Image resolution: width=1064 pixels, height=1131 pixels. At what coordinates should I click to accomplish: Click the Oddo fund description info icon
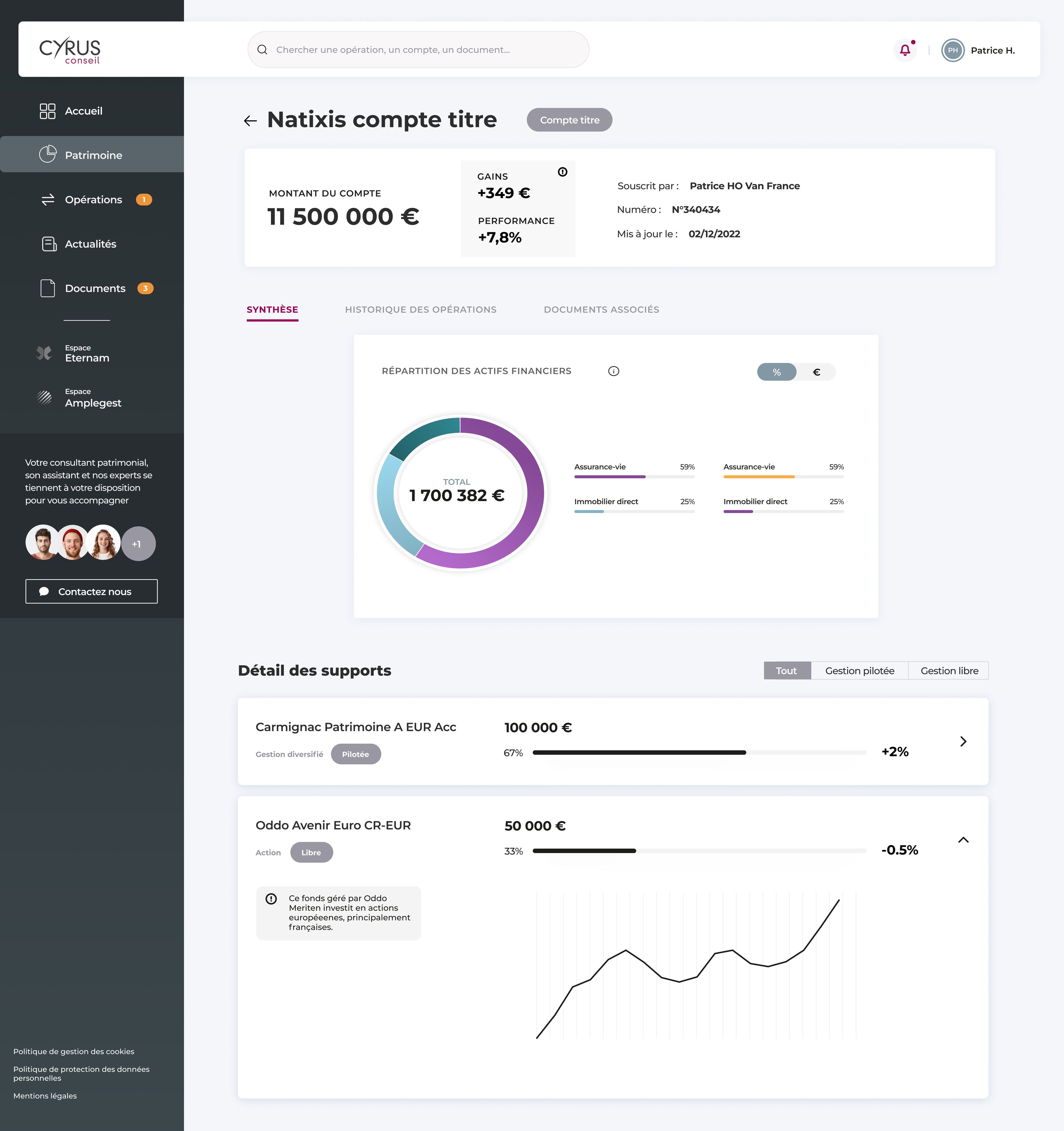[271, 899]
